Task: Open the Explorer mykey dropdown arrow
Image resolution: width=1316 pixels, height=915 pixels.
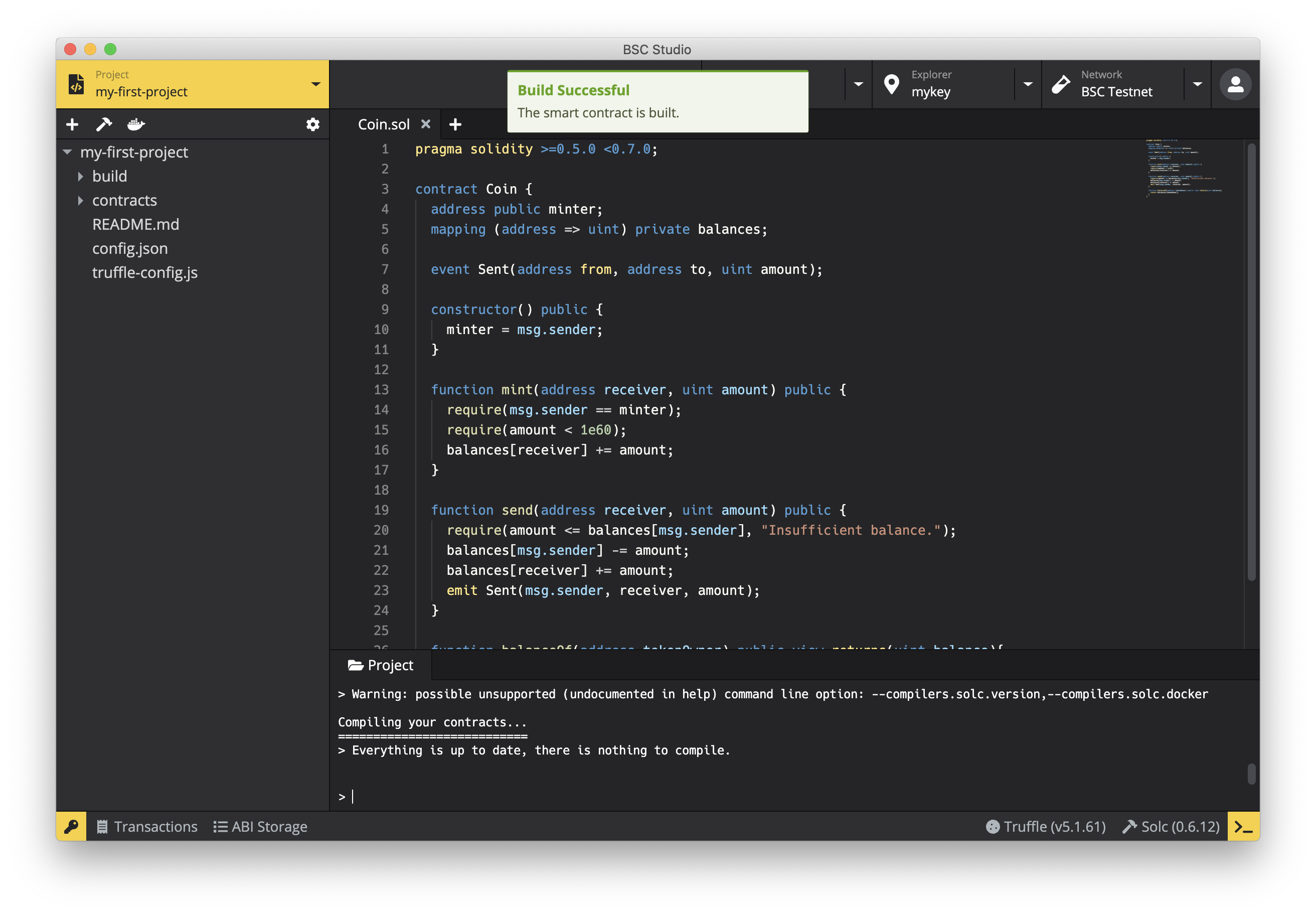Action: [x=1028, y=84]
